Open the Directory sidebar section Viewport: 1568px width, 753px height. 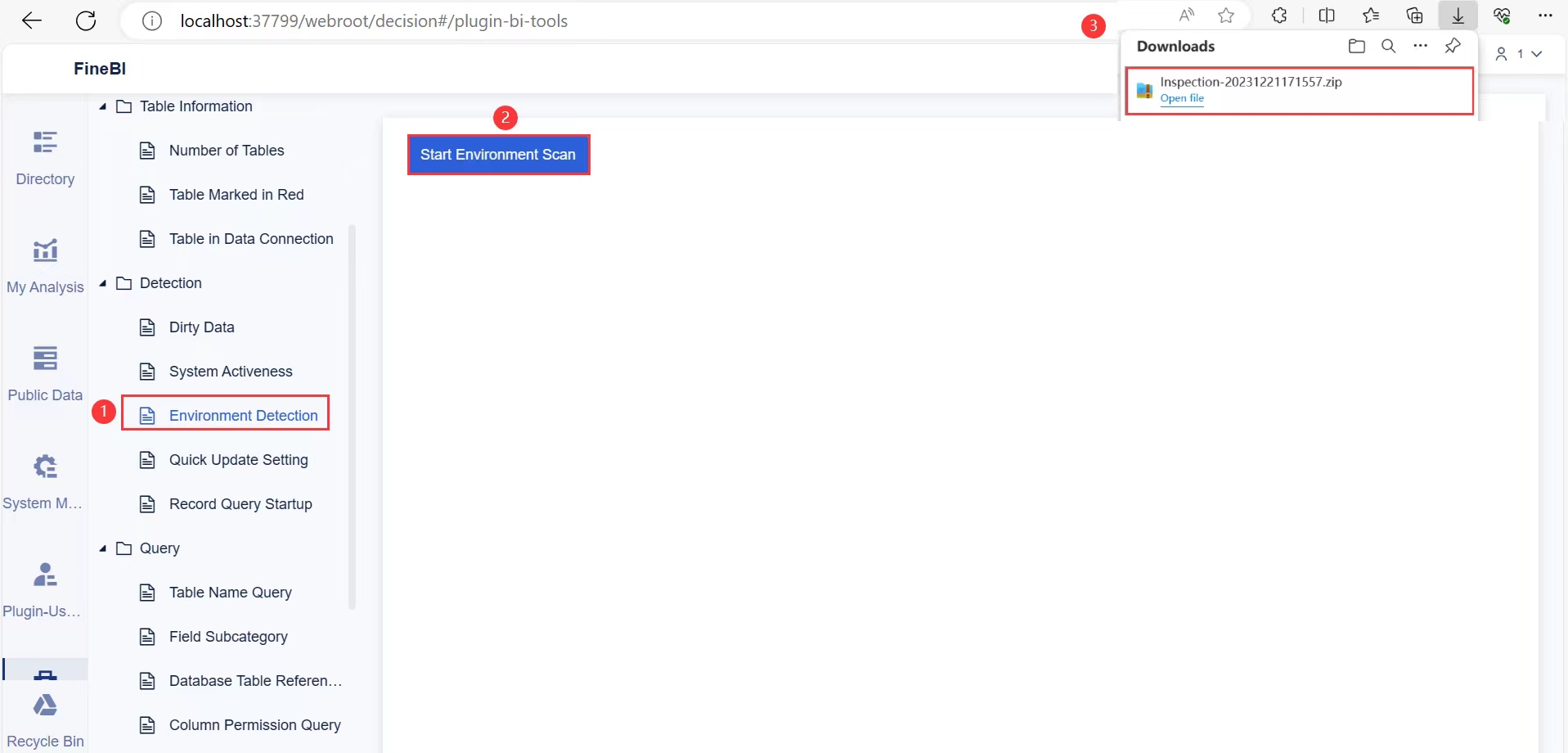[45, 158]
